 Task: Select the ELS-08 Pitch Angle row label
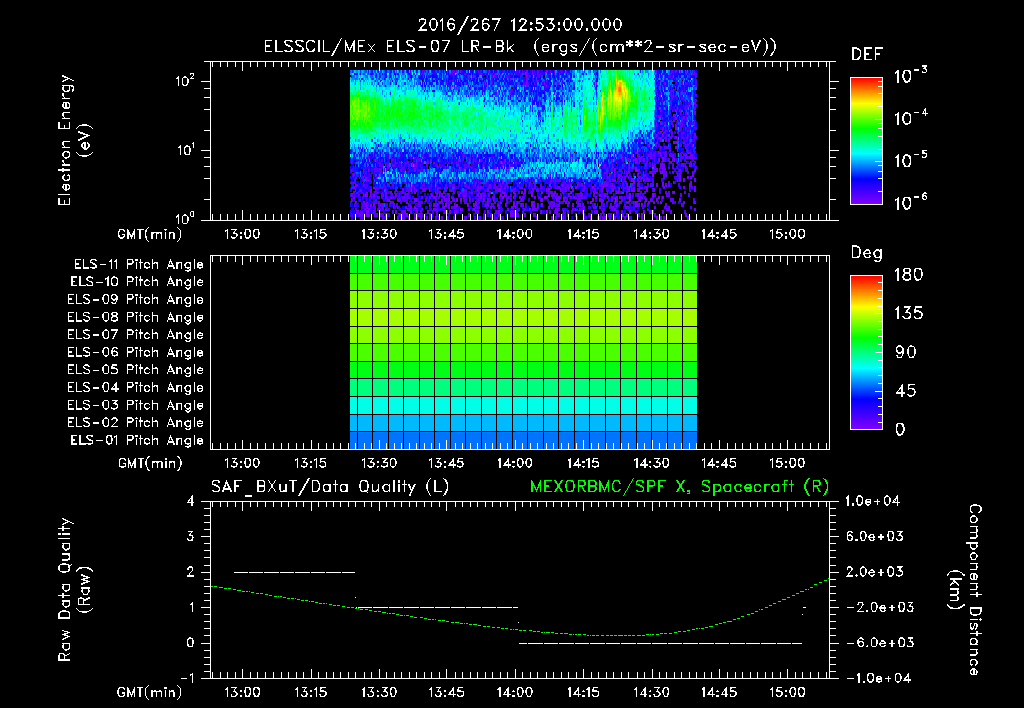coord(136,317)
